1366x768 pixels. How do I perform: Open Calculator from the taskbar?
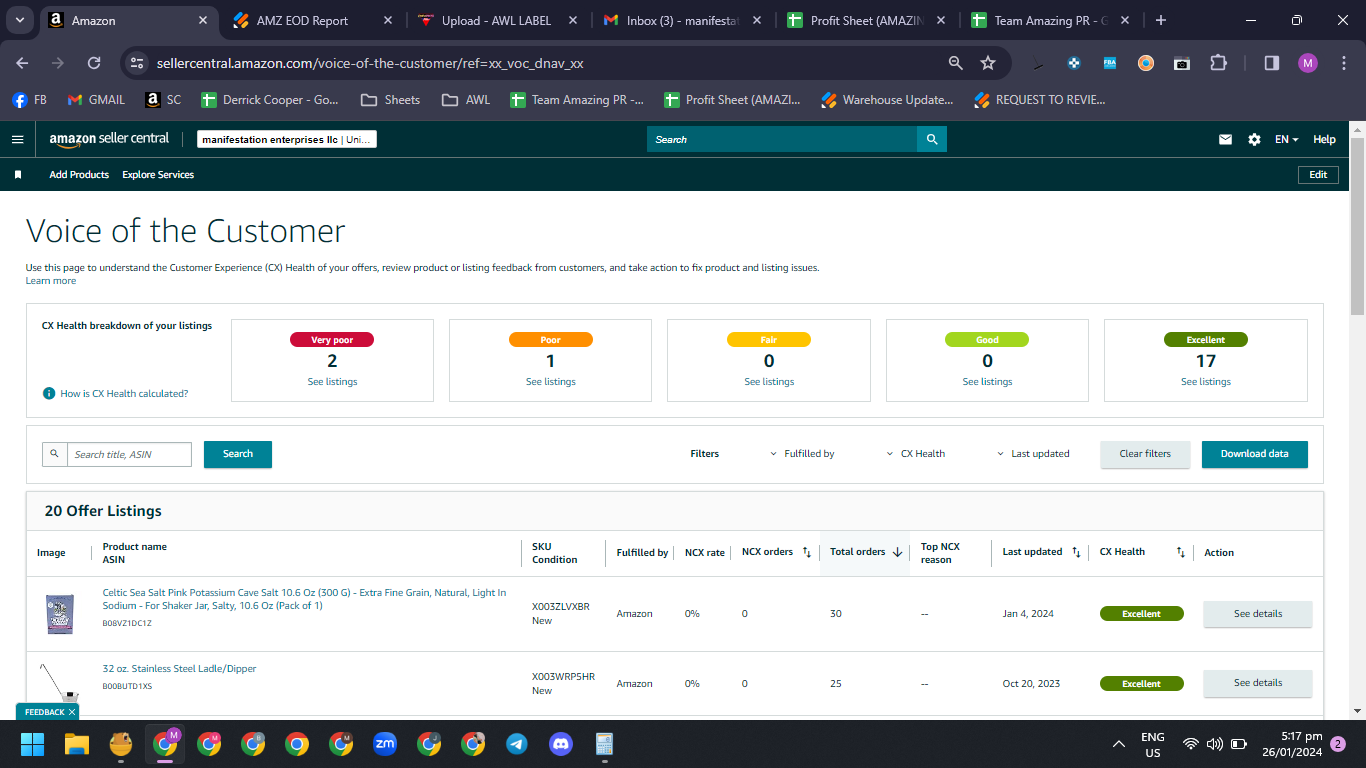604,744
